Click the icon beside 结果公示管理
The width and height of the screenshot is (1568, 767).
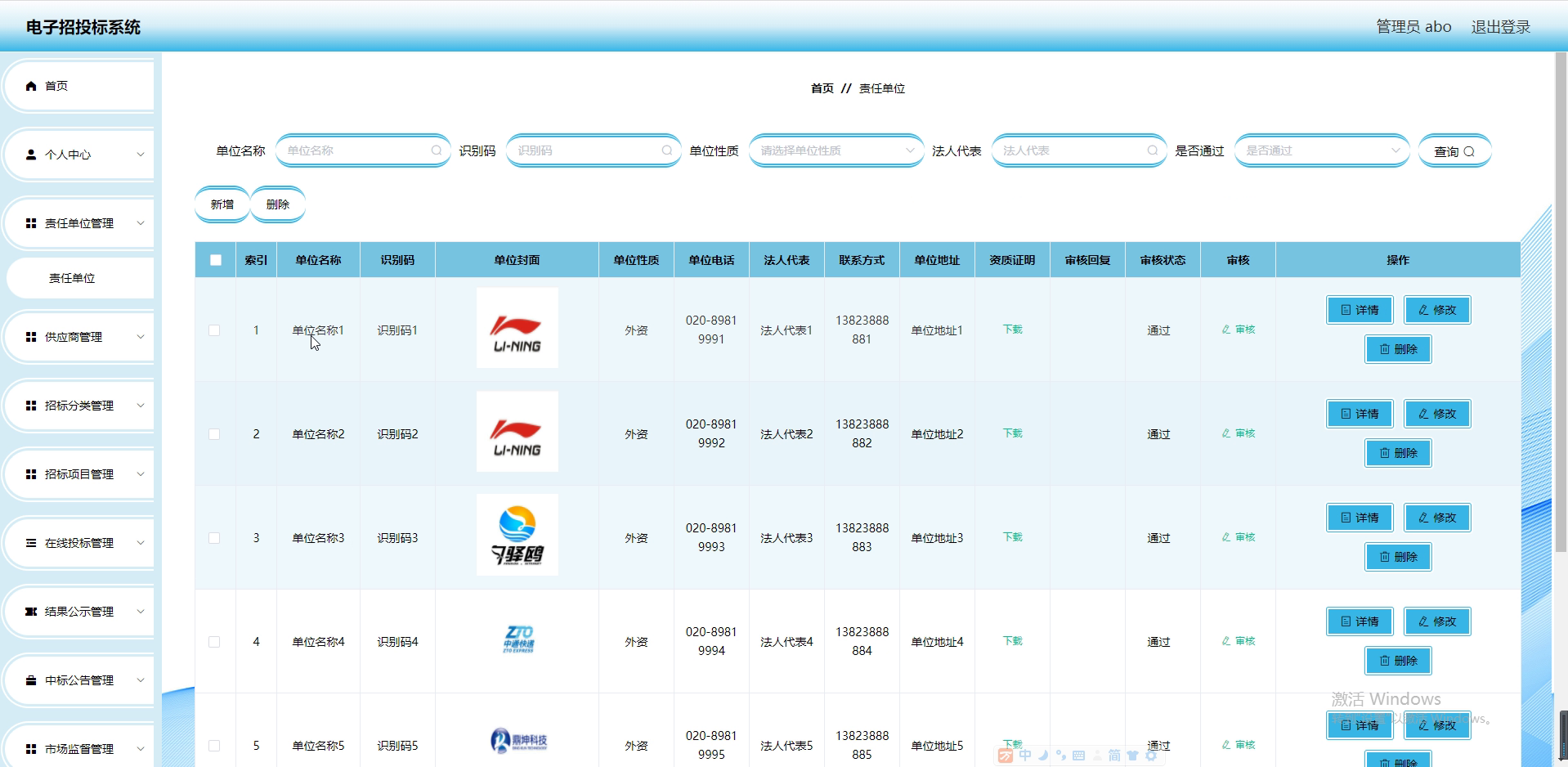tap(31, 612)
